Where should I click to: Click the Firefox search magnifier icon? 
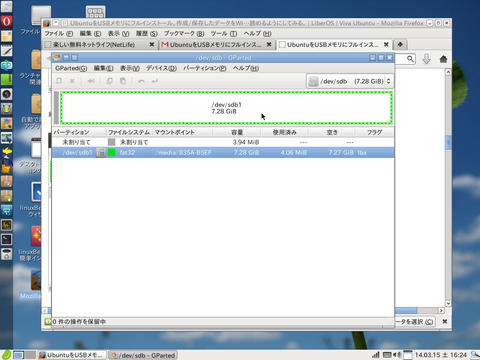pos(410,59)
